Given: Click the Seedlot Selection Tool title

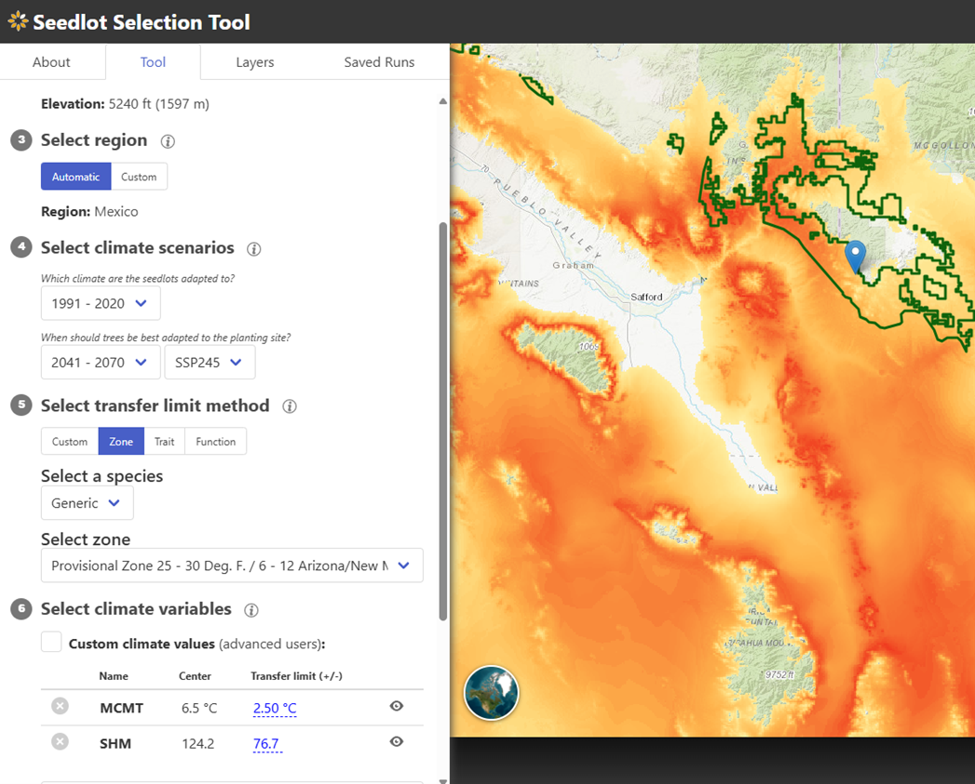Looking at the screenshot, I should [x=141, y=22].
